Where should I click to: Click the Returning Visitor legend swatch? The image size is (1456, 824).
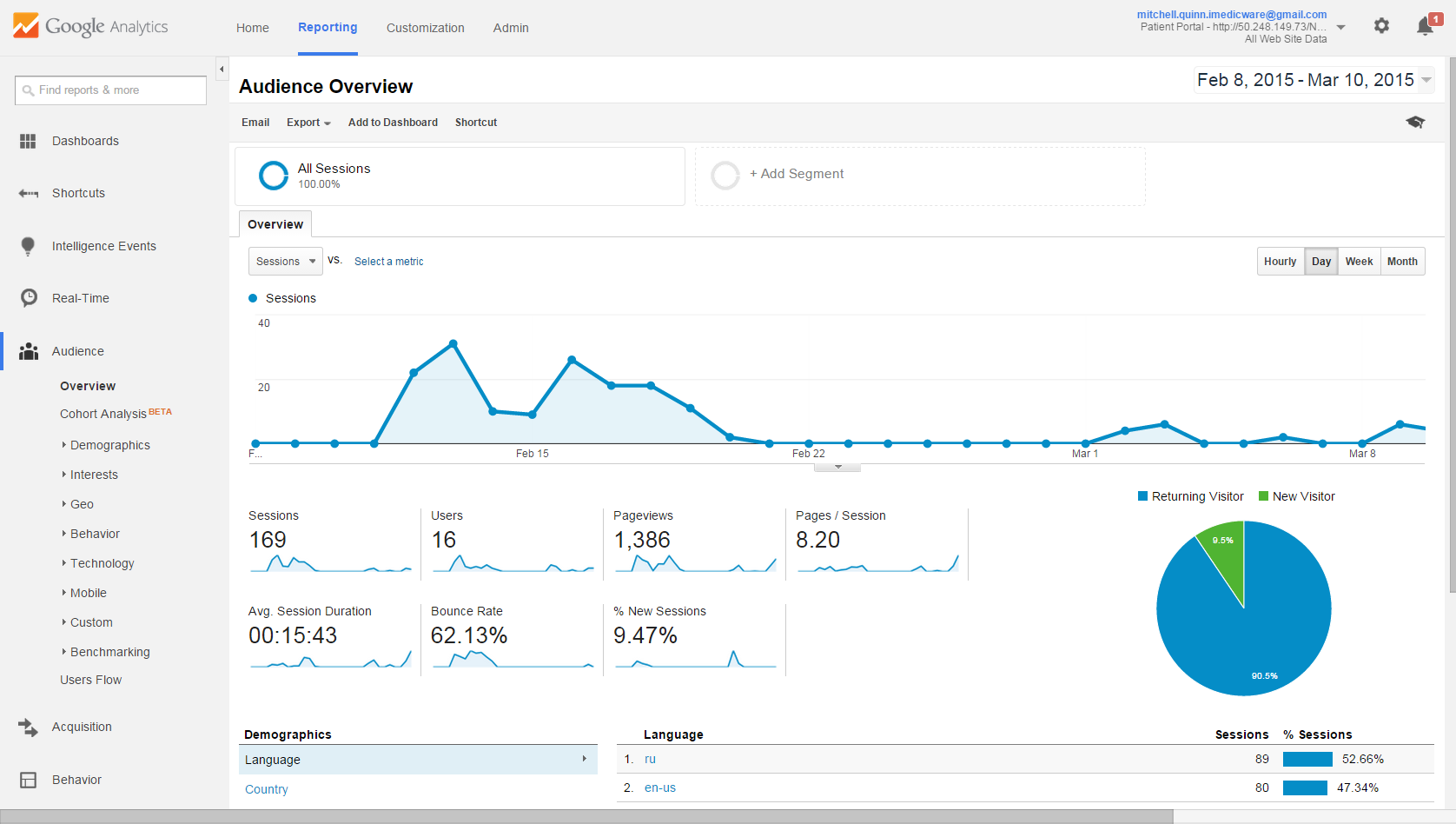1143,496
